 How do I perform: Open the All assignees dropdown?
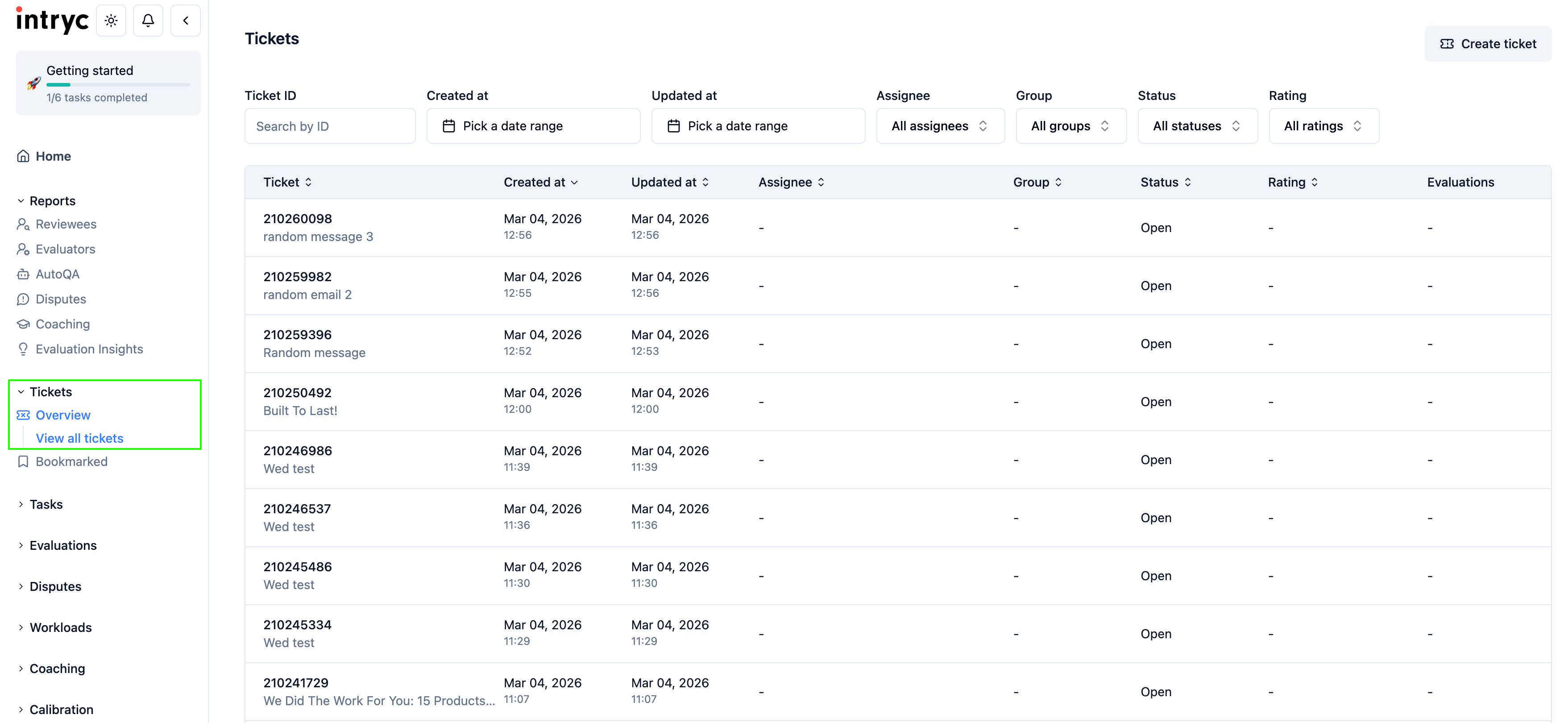click(x=940, y=126)
